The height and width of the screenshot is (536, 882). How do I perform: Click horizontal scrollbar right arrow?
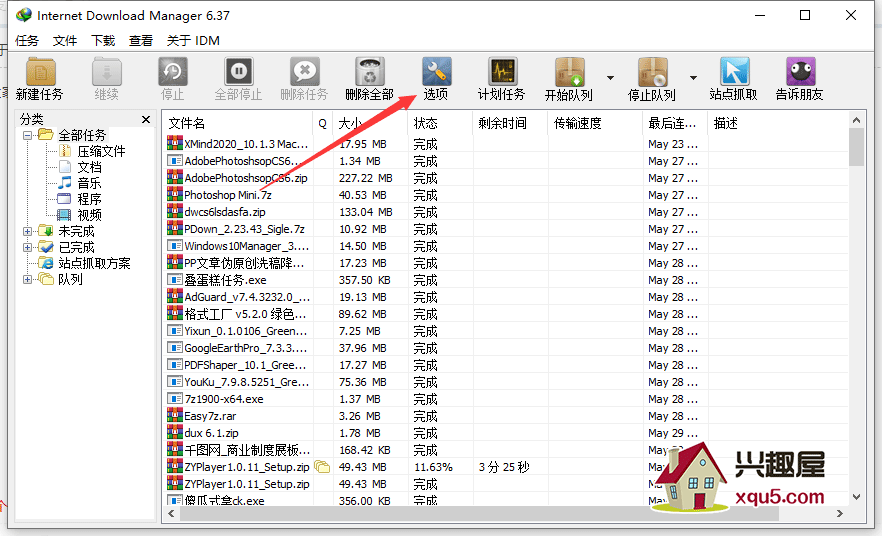pos(839,514)
